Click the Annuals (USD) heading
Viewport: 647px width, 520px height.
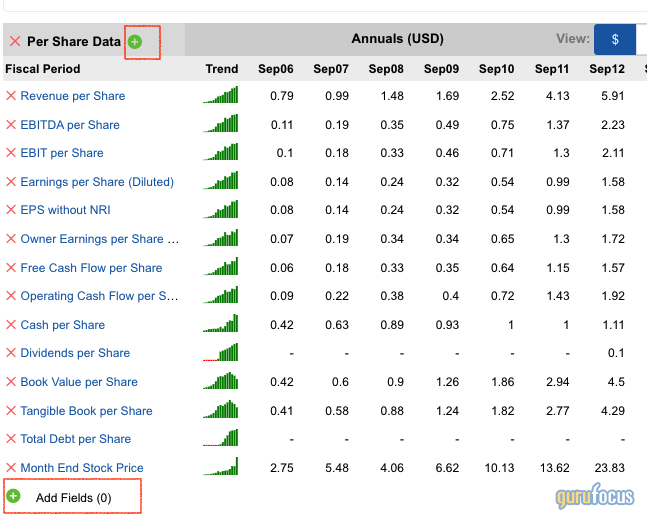(x=397, y=38)
